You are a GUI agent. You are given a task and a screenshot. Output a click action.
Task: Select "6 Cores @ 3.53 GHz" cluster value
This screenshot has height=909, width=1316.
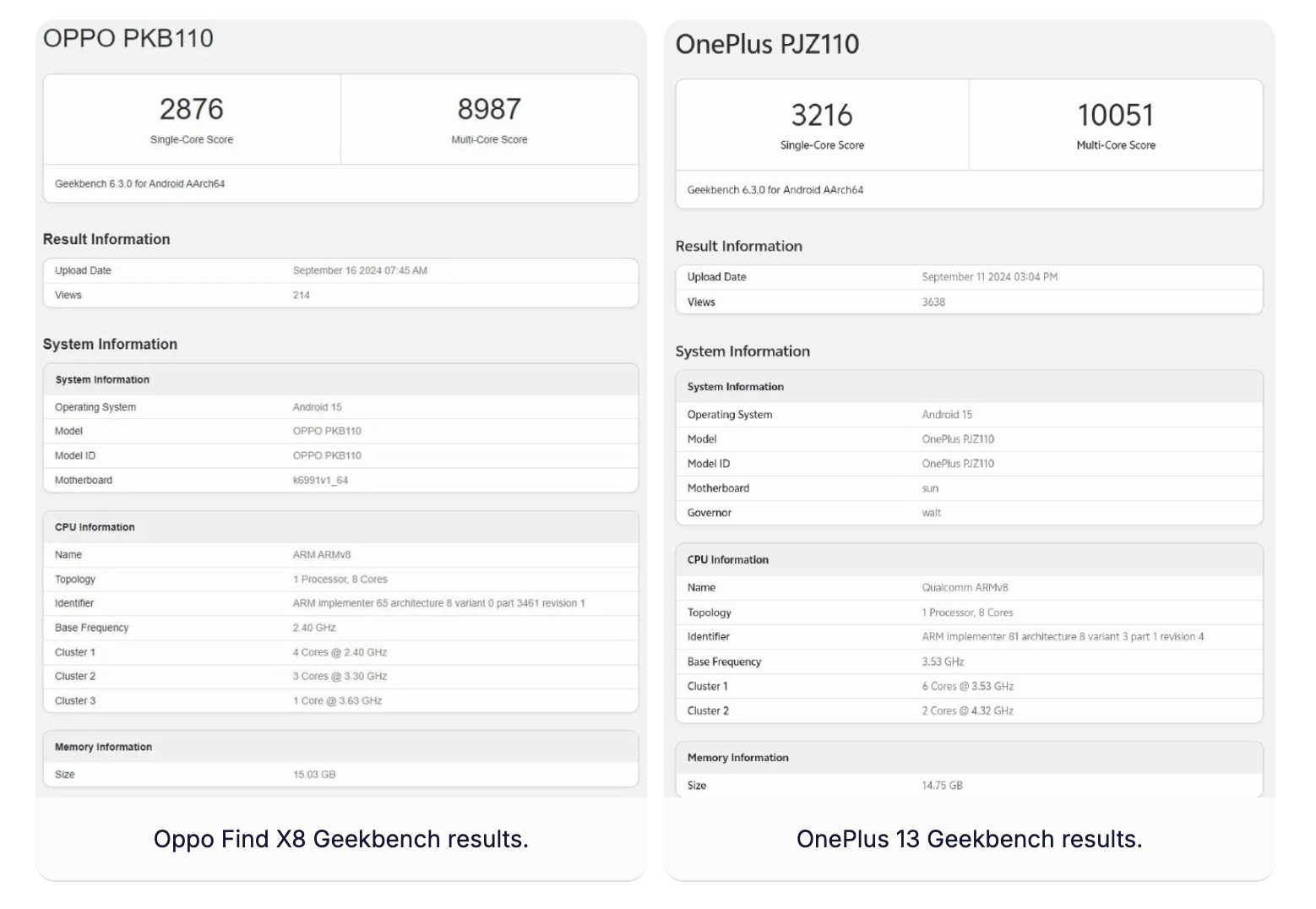[x=968, y=686]
